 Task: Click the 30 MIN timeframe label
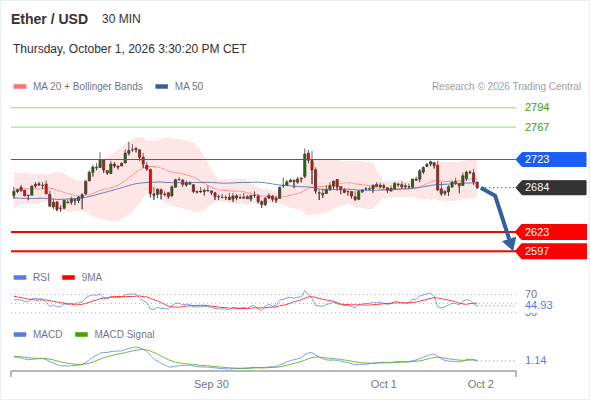click(121, 19)
